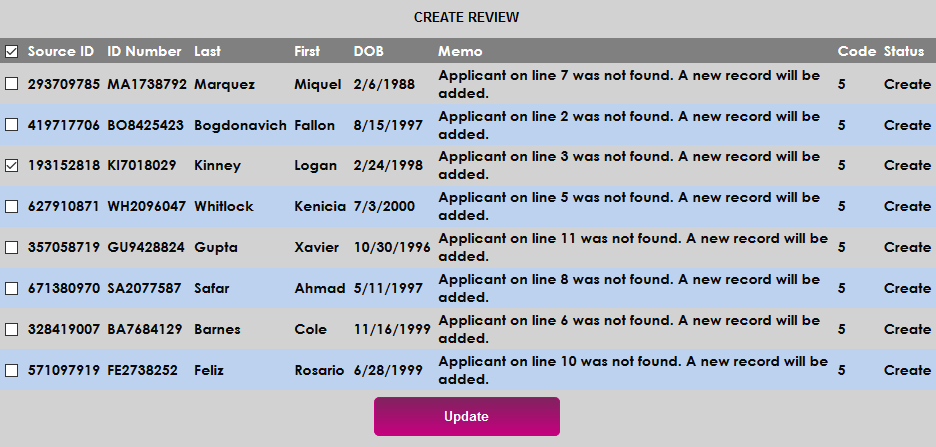Tick the Whitlock row checkbox
This screenshot has height=447, width=936.
point(11,207)
